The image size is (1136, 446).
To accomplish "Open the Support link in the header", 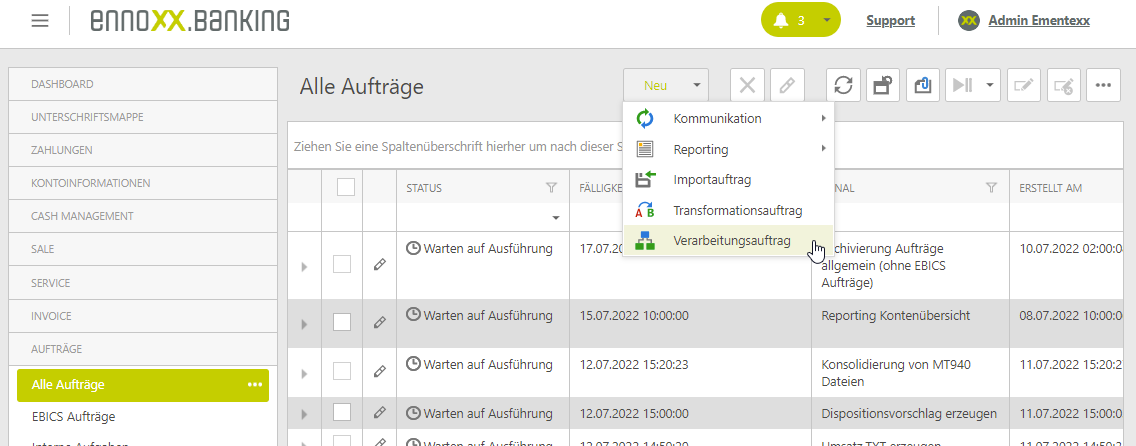I will [x=890, y=20].
